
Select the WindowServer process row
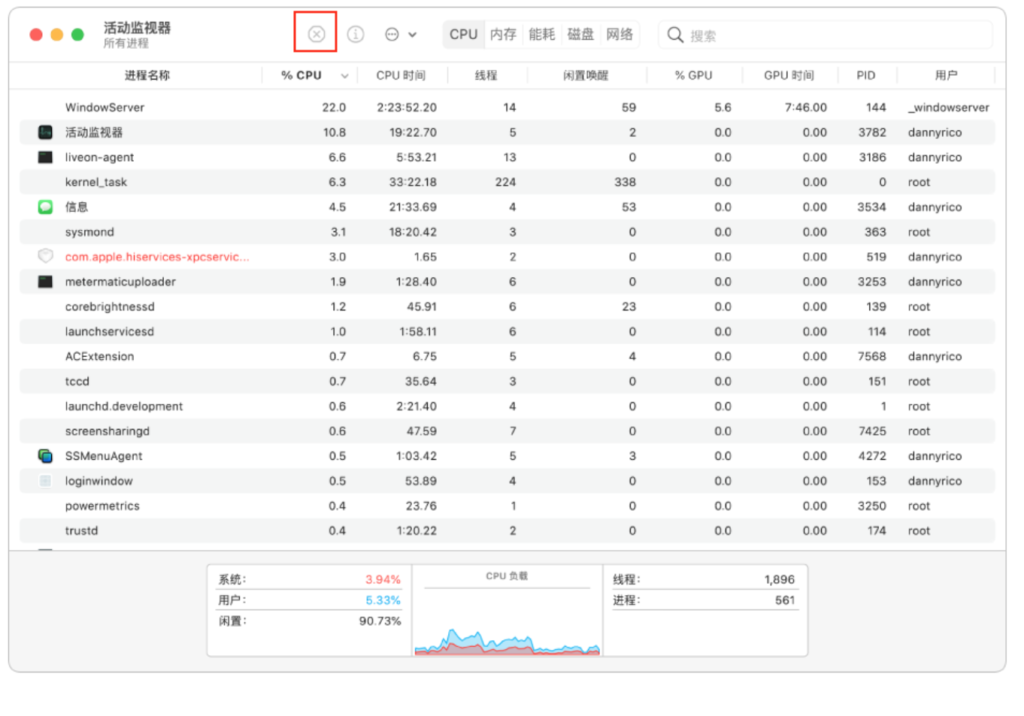pos(500,107)
